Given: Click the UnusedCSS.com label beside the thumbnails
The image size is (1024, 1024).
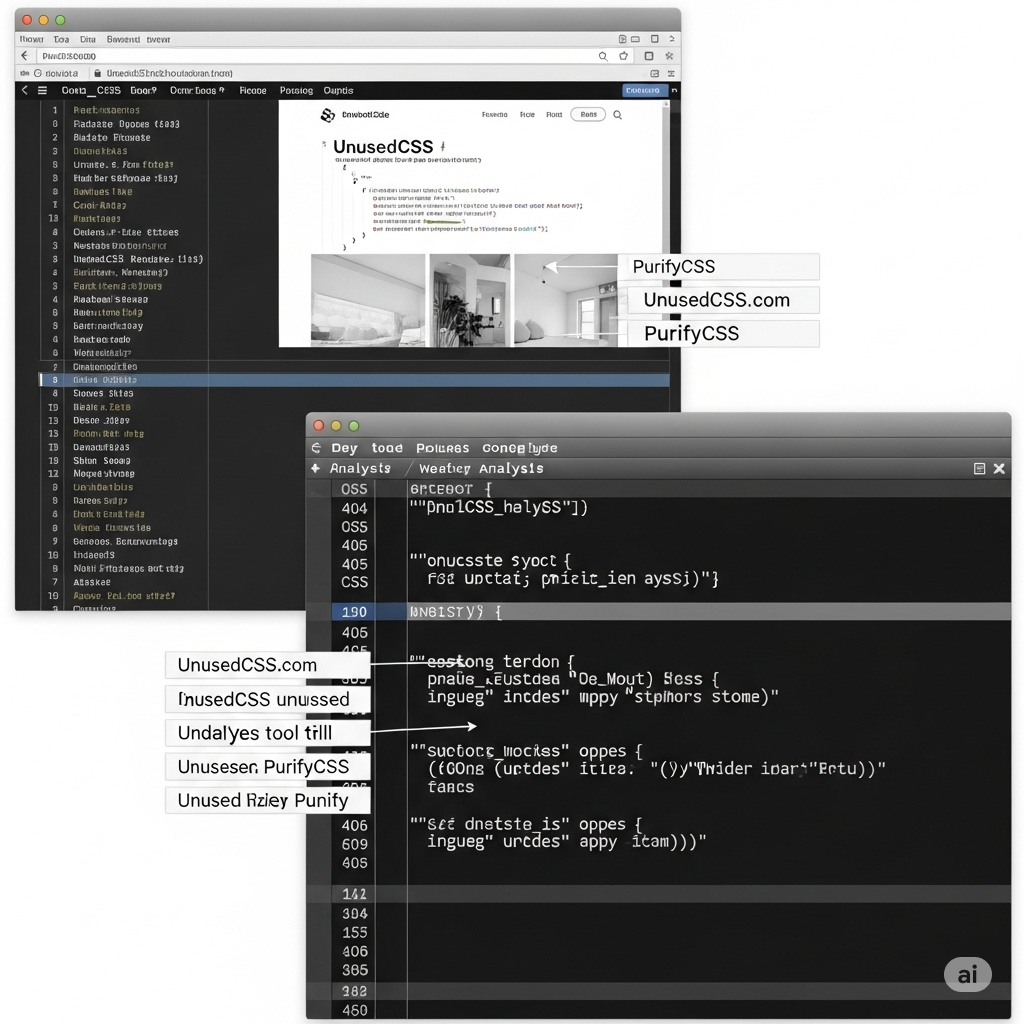Looking at the screenshot, I should click(x=723, y=300).
